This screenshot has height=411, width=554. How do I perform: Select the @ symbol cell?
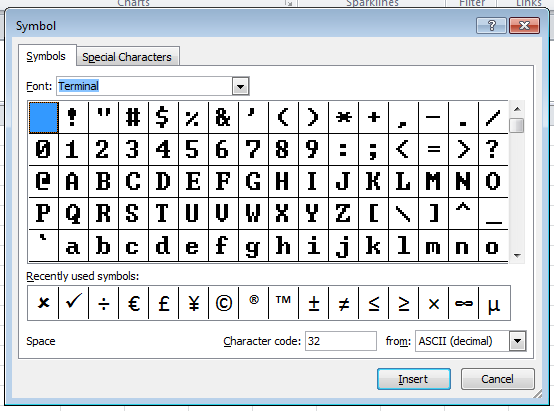click(43, 181)
